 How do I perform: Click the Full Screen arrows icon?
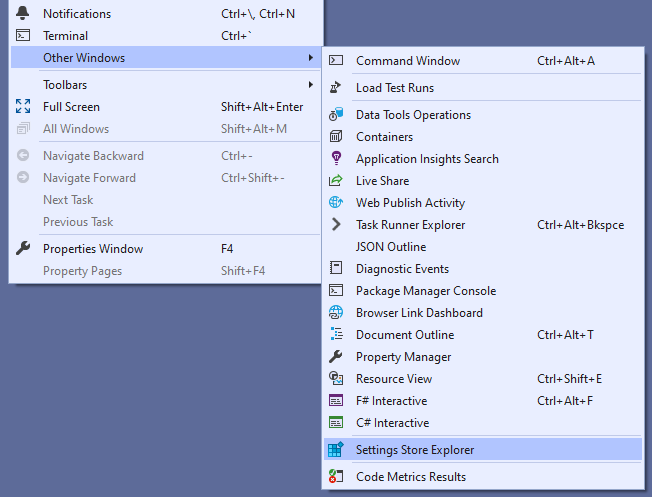[23, 106]
